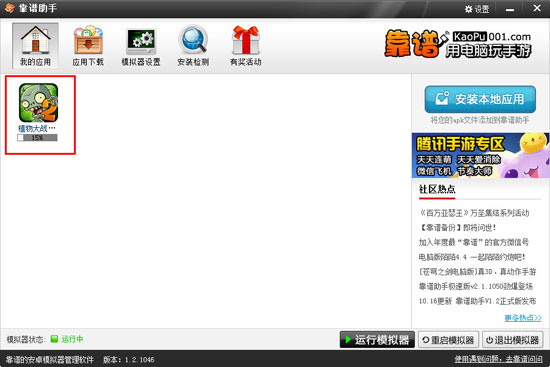This screenshot has height=367, width=550.
Task: Switch to 应用下载 tab
Action: tap(88, 46)
